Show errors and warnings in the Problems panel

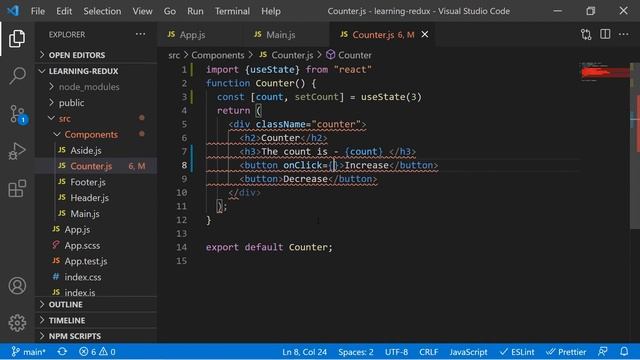click(x=97, y=351)
